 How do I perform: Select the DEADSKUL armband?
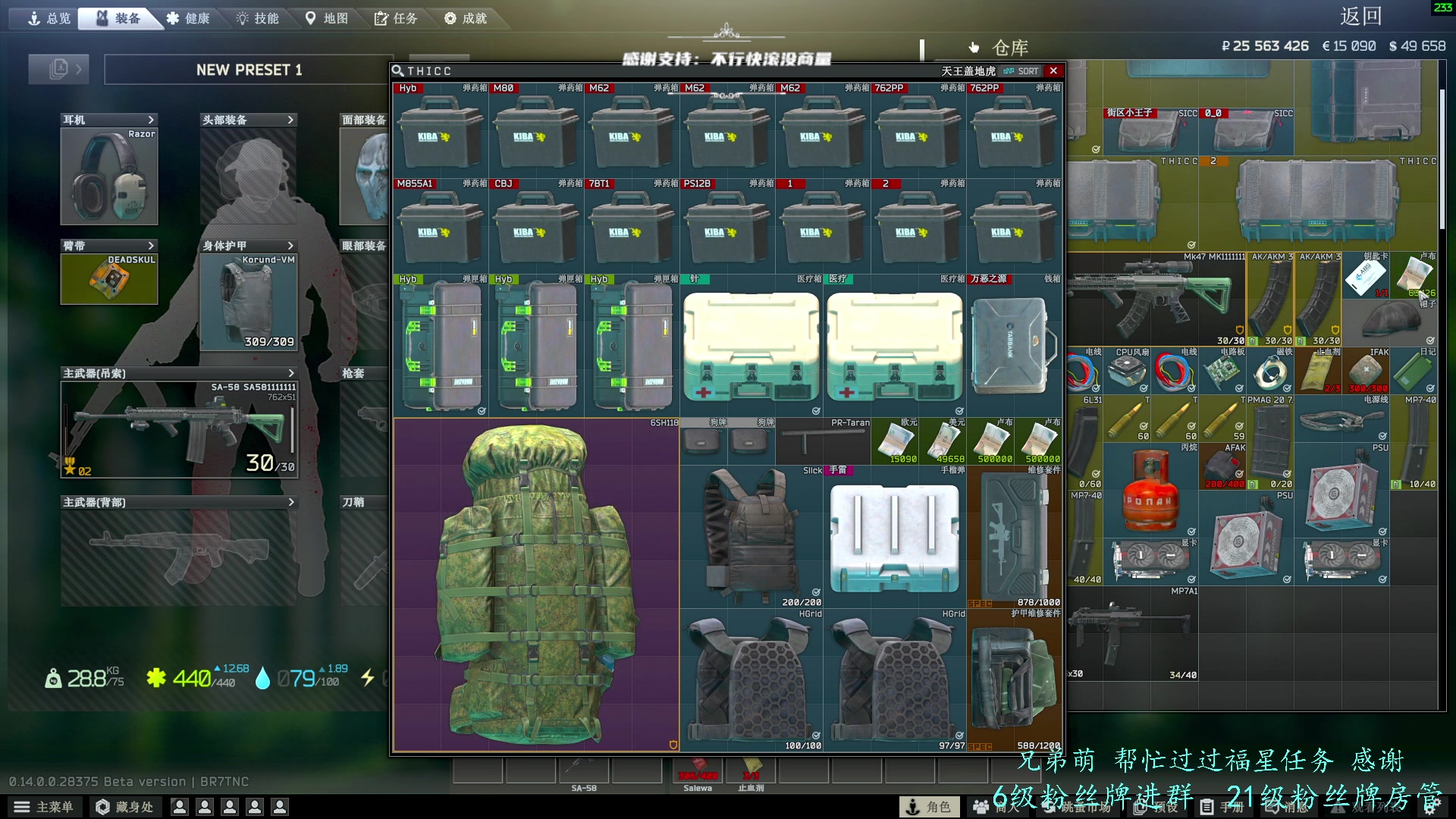(x=109, y=278)
